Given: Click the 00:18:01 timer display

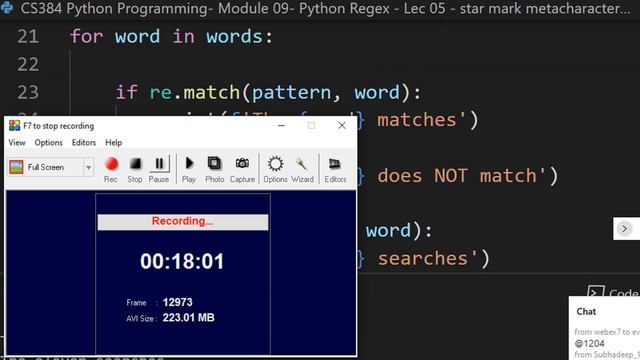Looking at the screenshot, I should coord(182,261).
